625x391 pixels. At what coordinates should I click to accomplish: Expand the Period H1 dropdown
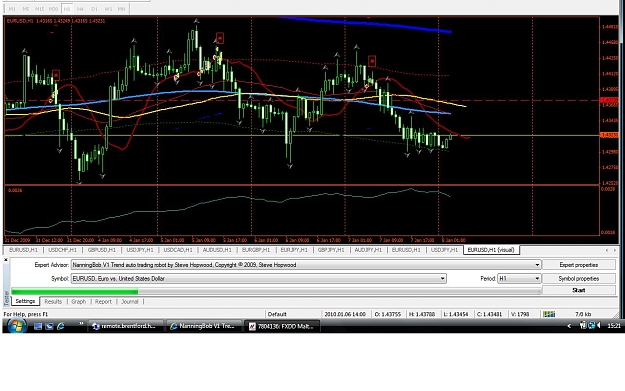(537, 278)
